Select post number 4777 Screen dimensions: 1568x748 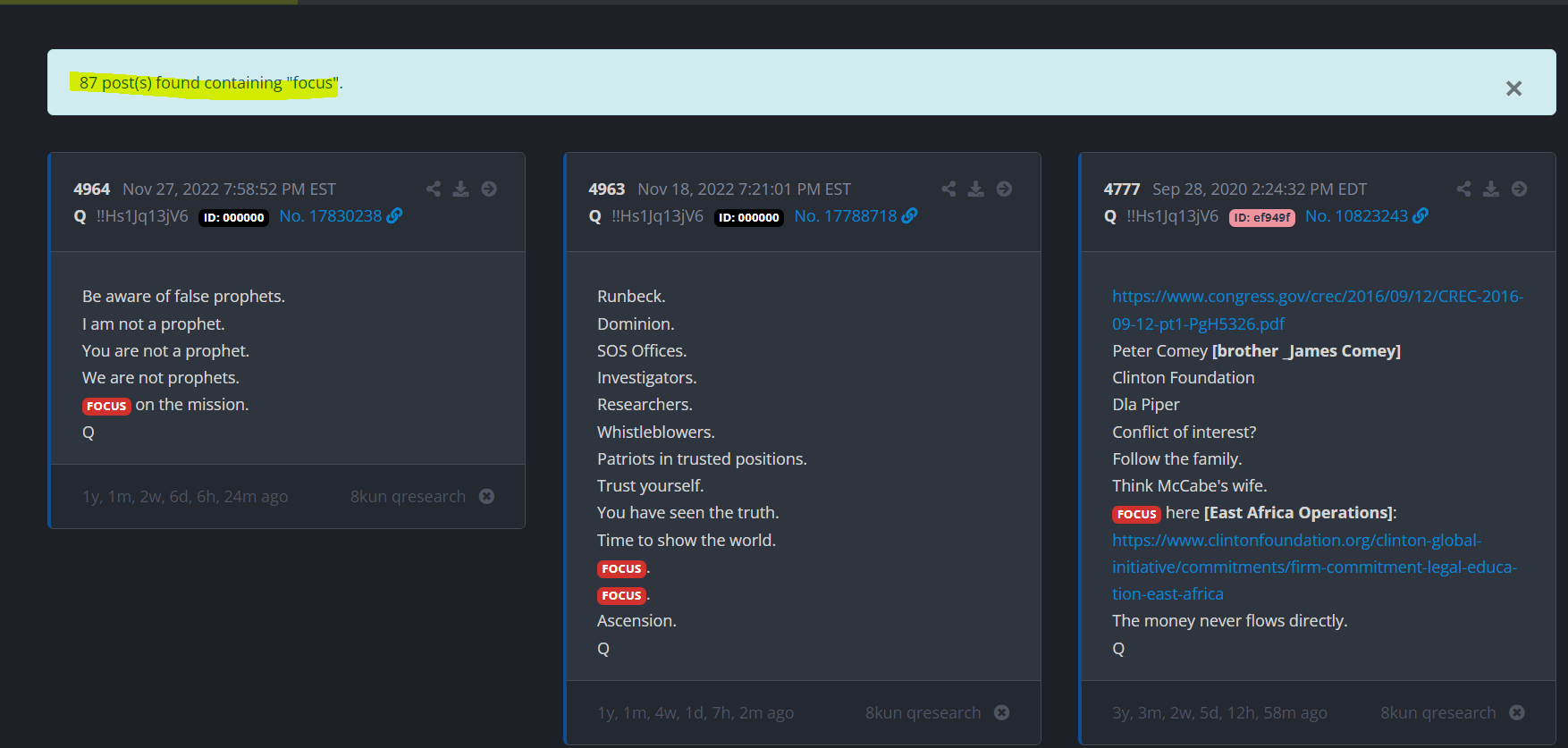tap(1121, 189)
